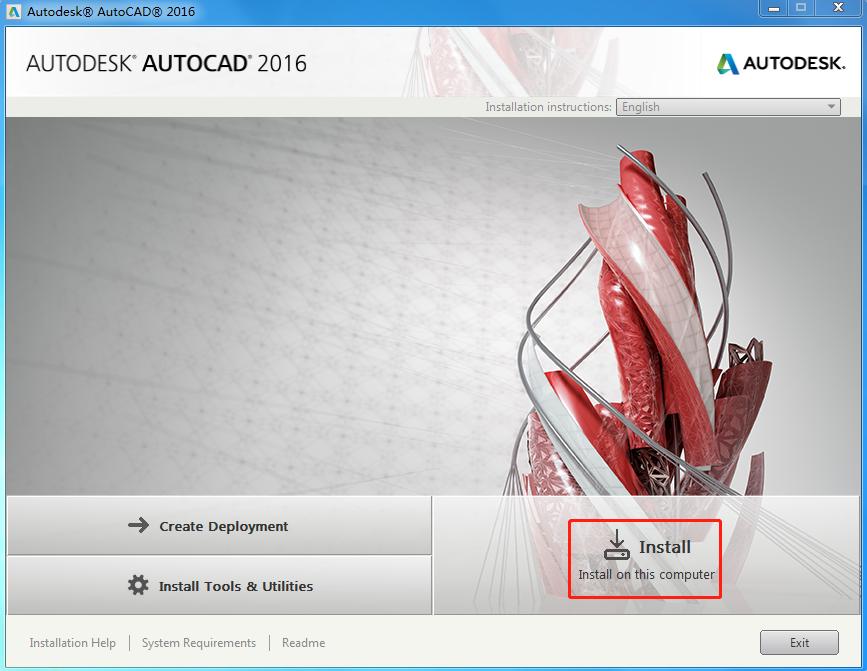The image size is (867, 671).
Task: Exit the installer
Action: (799, 642)
